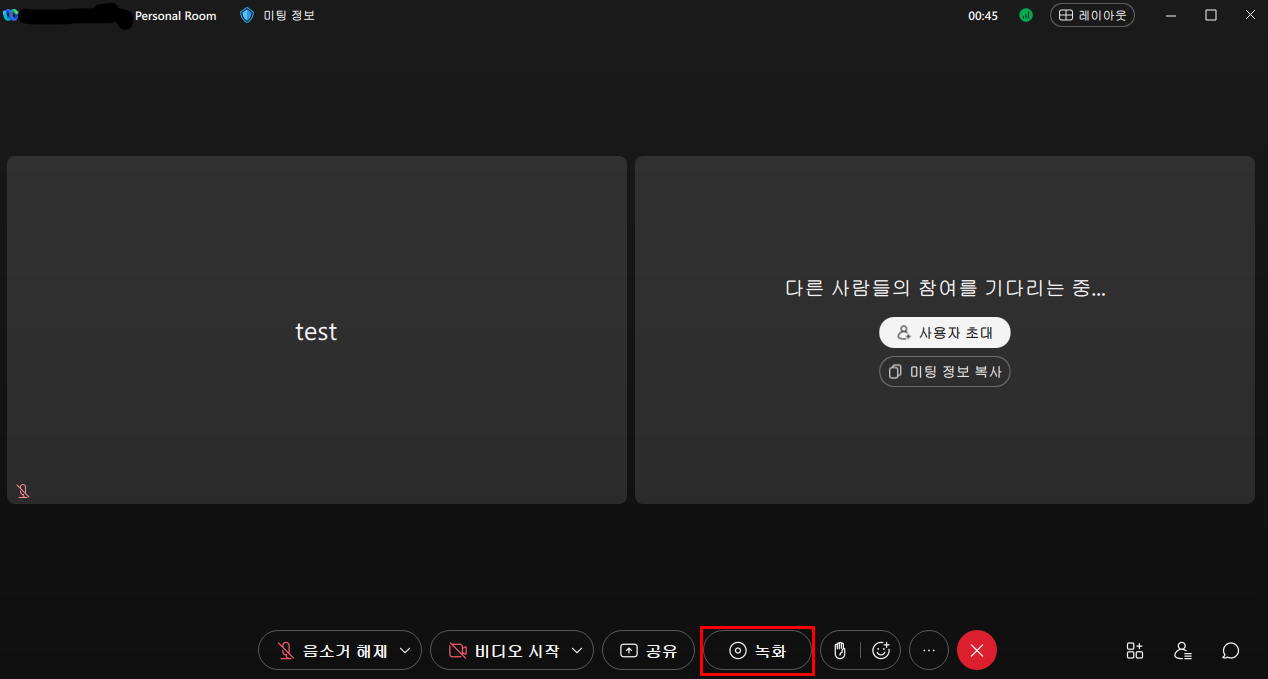Minimize the meeting window
This screenshot has height=679, width=1268.
click(x=1170, y=15)
